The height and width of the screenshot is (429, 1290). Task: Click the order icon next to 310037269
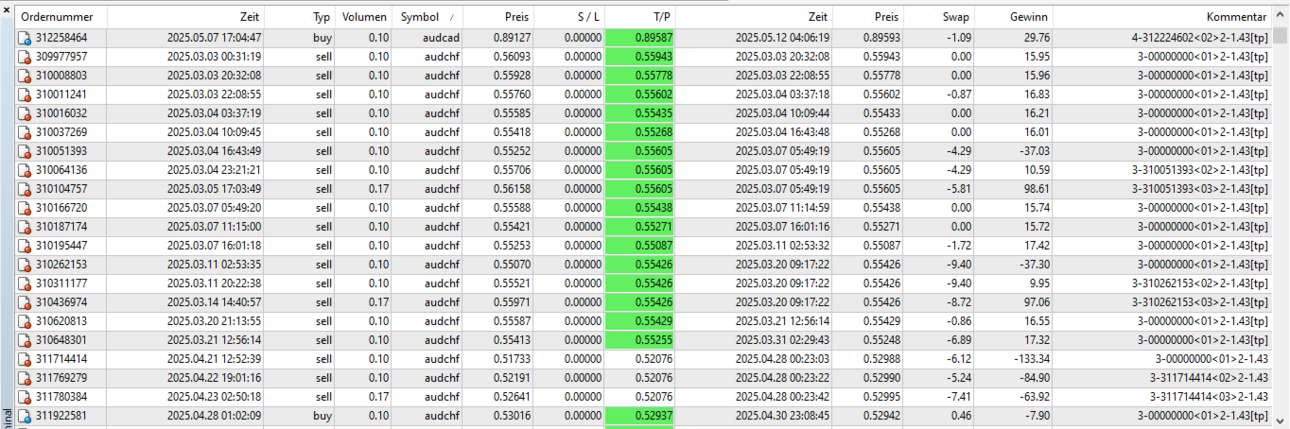pyautogui.click(x=24, y=132)
